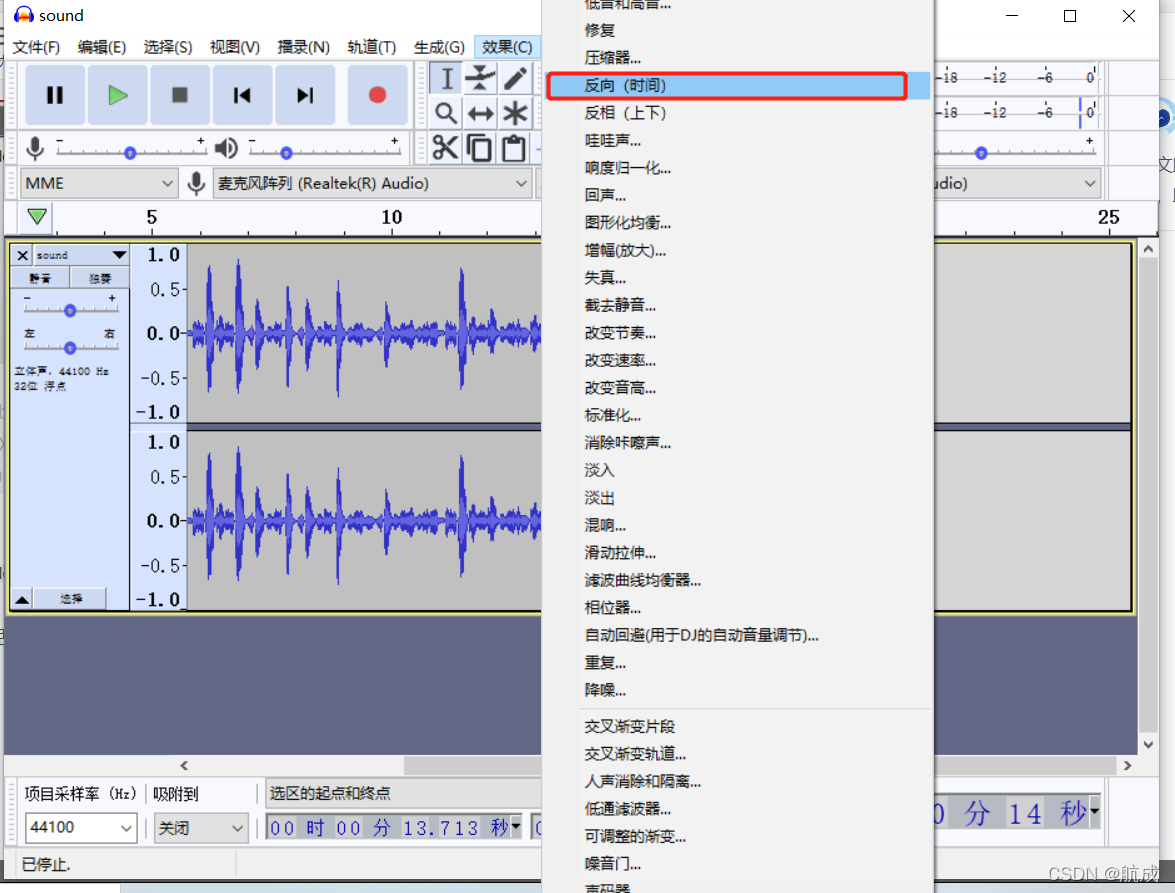Solo the sound track
This screenshot has height=893, width=1175.
tap(100, 279)
